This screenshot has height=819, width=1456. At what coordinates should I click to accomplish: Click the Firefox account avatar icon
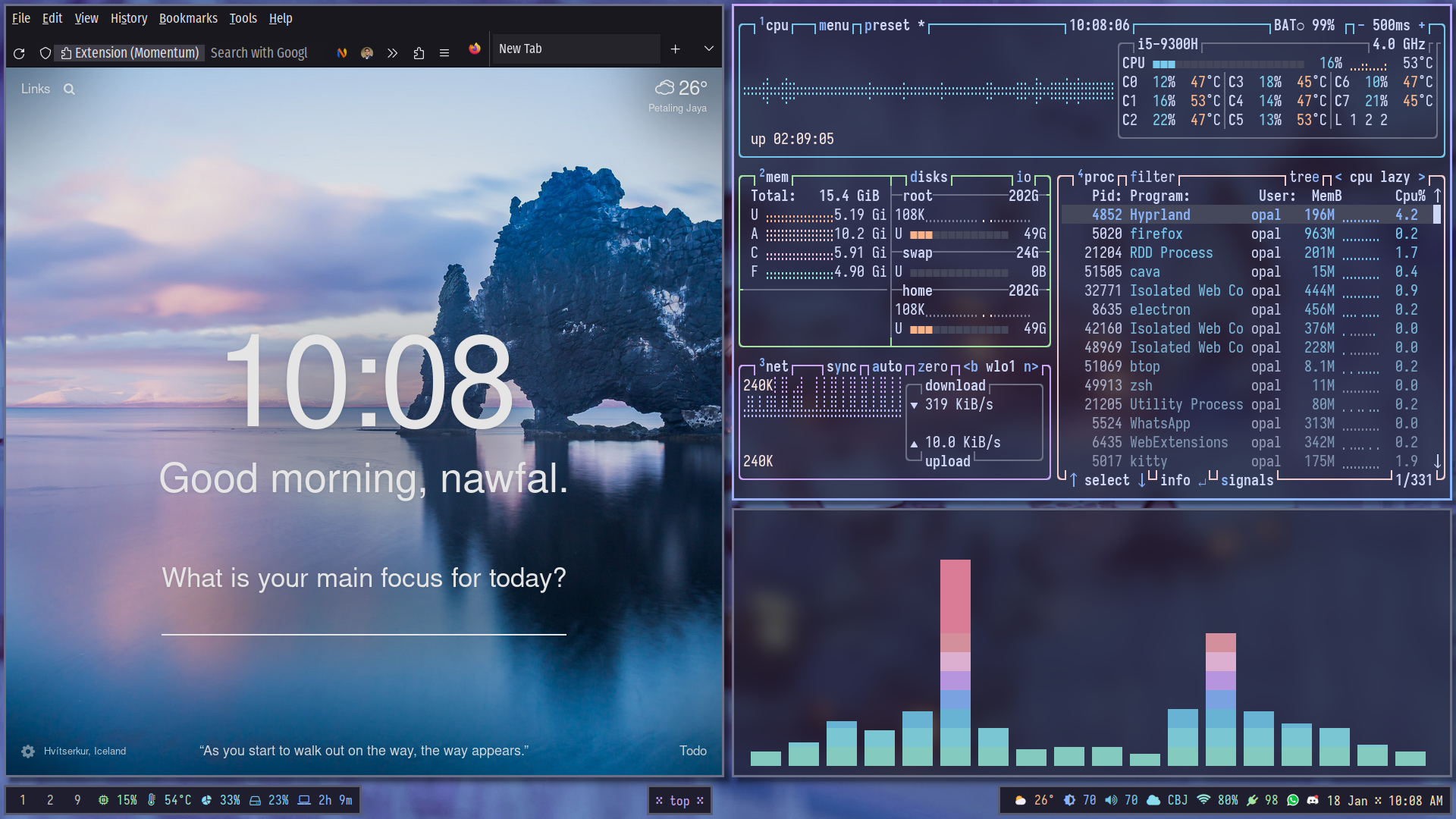pos(367,53)
